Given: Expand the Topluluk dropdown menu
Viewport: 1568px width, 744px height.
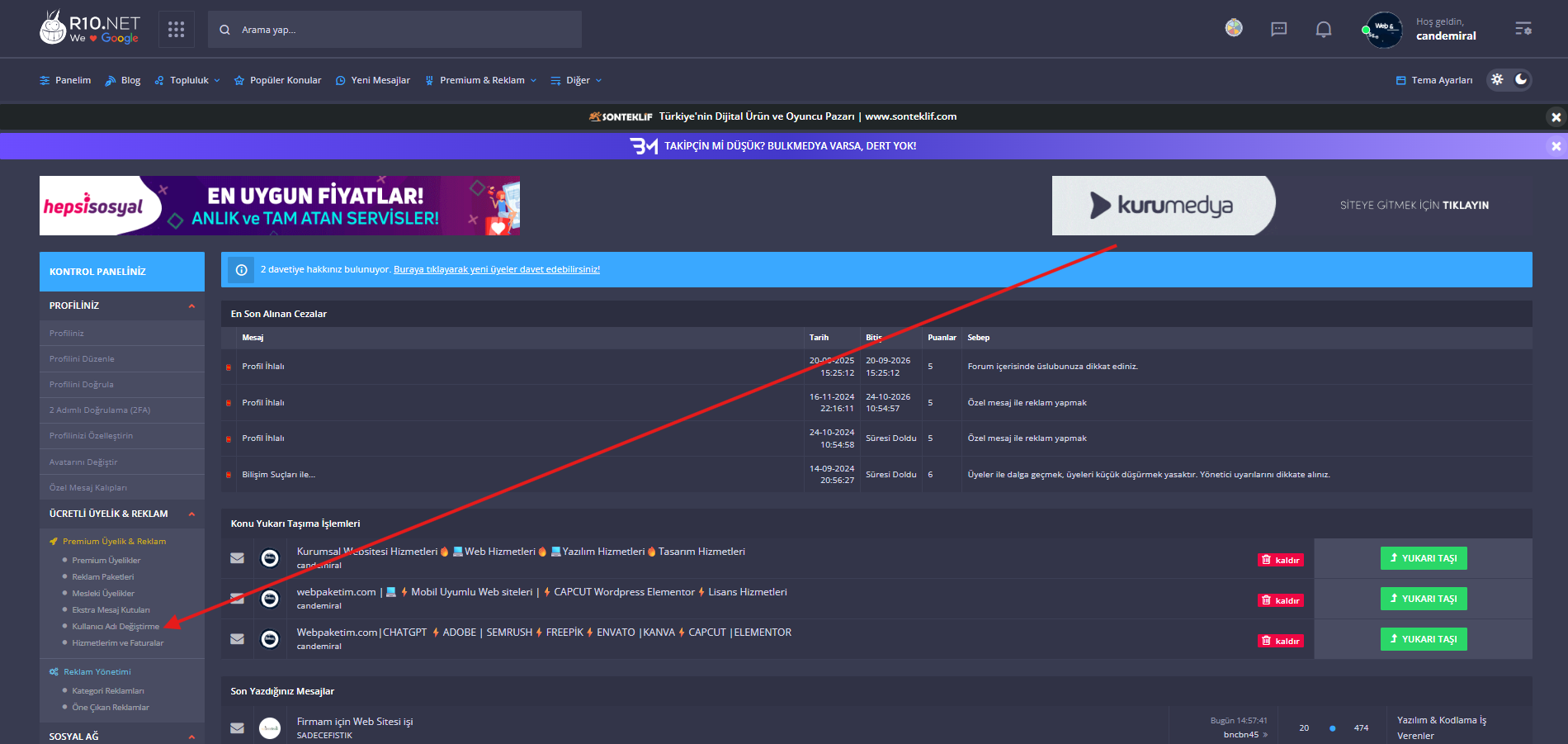Looking at the screenshot, I should pos(187,80).
